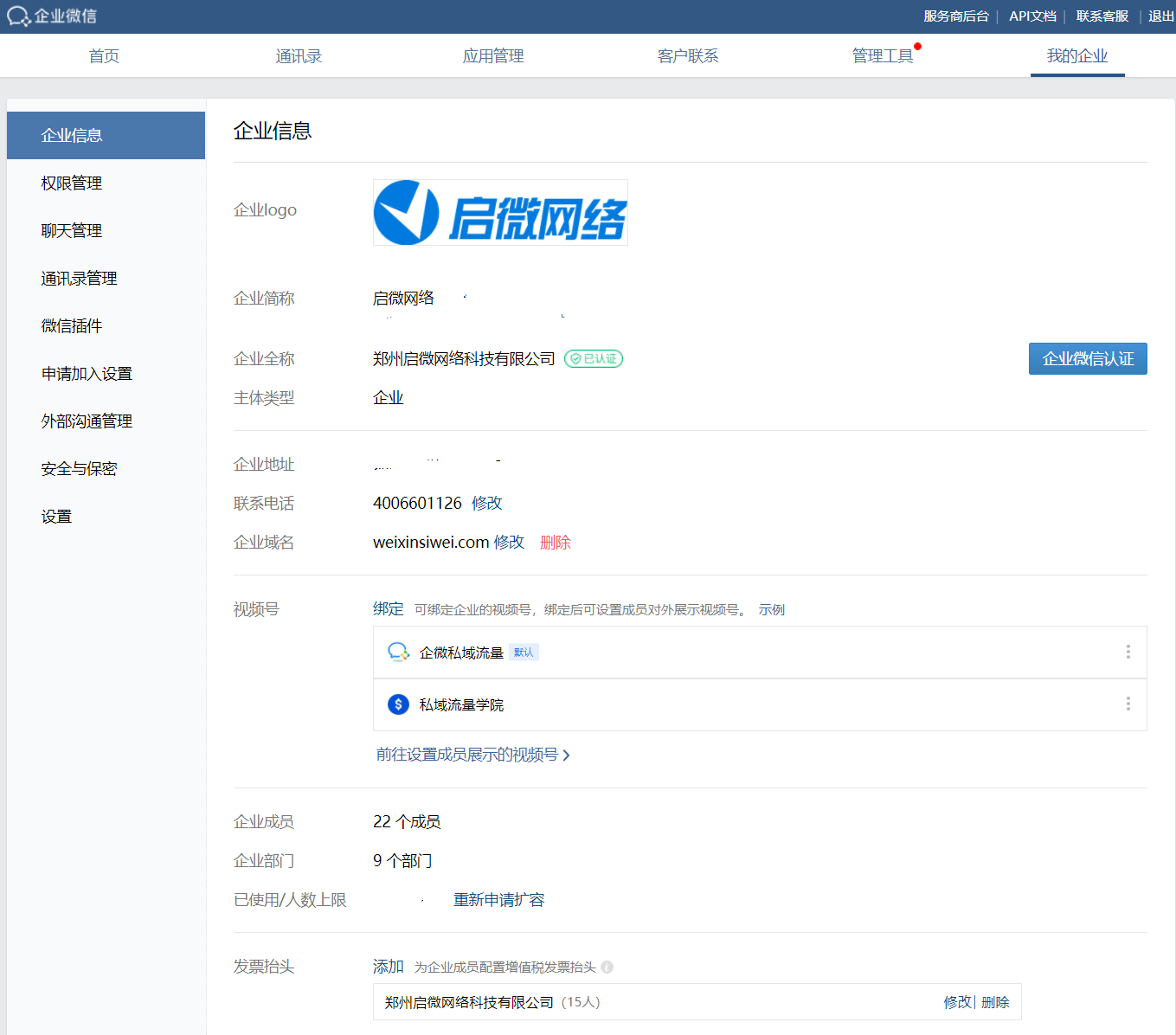The width and height of the screenshot is (1176, 1035).
Task: Click the 22 个成员 value
Action: click(x=407, y=821)
